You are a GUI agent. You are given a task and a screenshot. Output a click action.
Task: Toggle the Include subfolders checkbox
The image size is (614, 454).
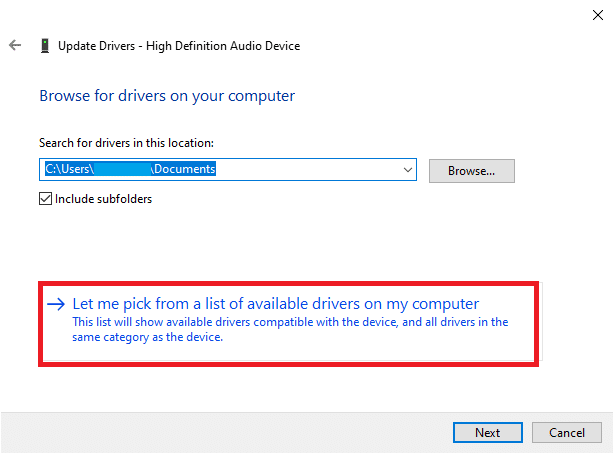click(46, 198)
